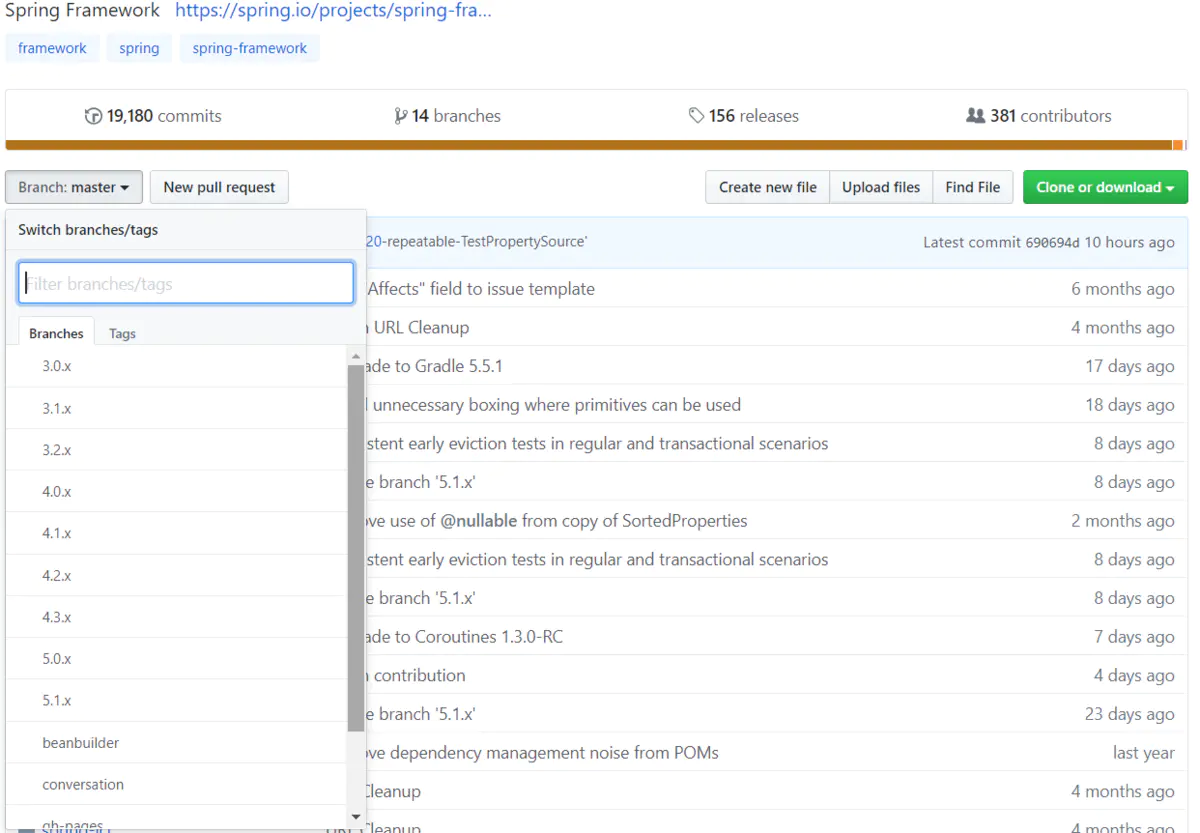Select the 5.0.x branch
This screenshot has width=1200, height=833.
(176, 659)
